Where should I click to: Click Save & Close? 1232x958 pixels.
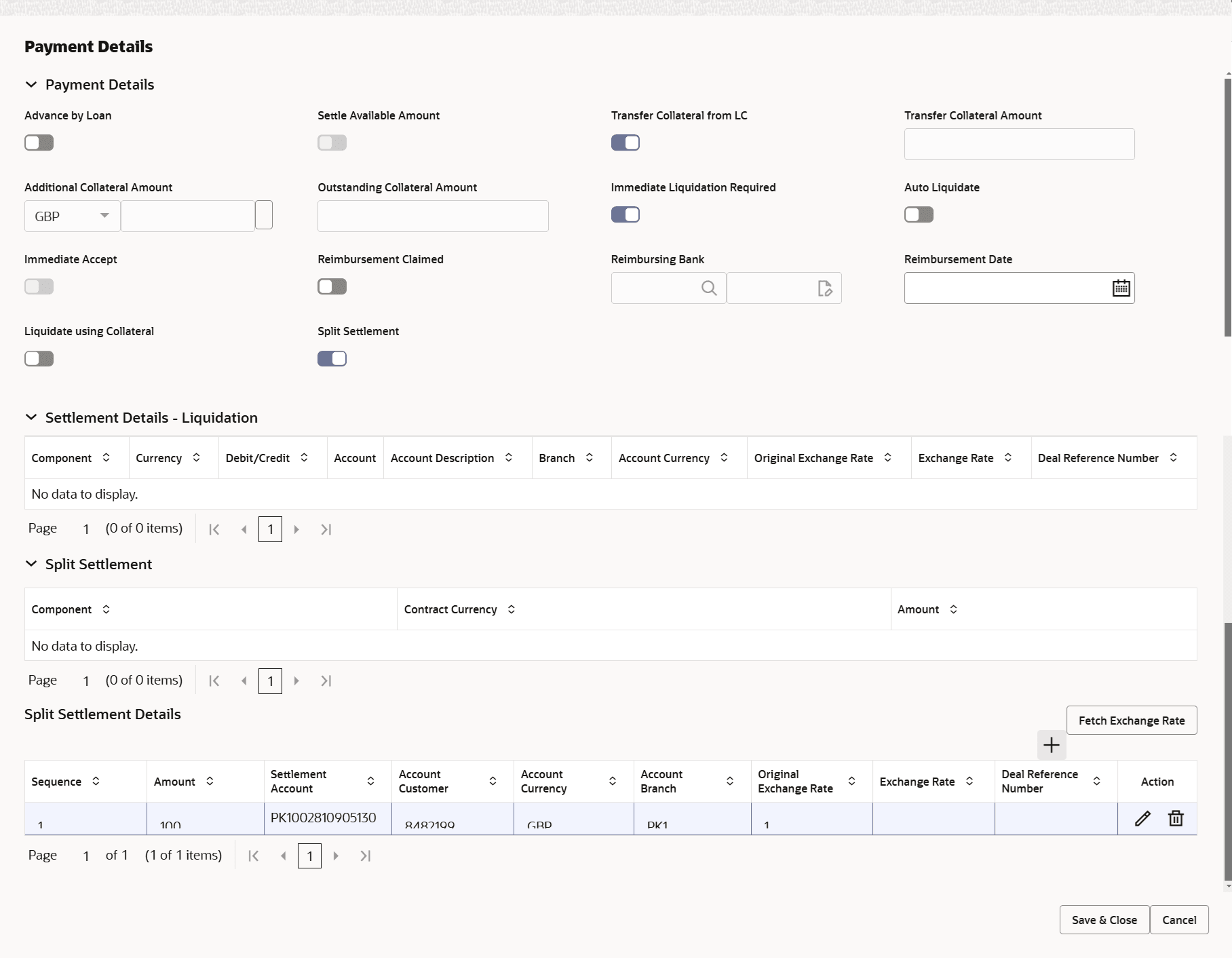(1103, 919)
